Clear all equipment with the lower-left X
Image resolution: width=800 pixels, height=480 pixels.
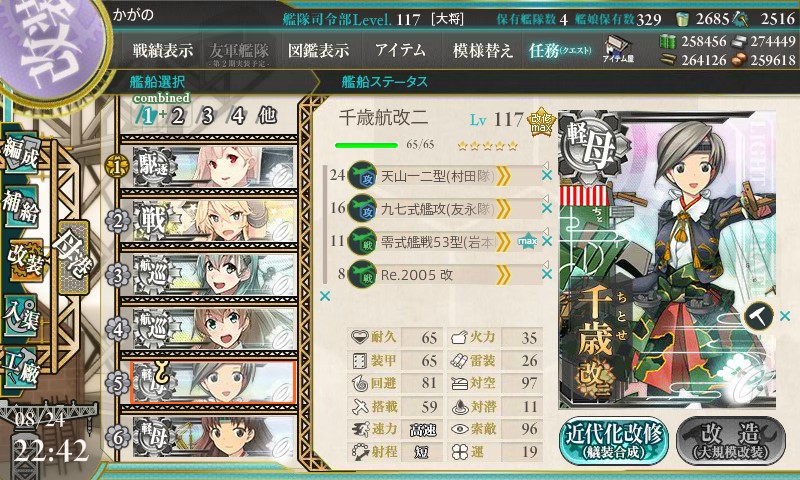(324, 296)
